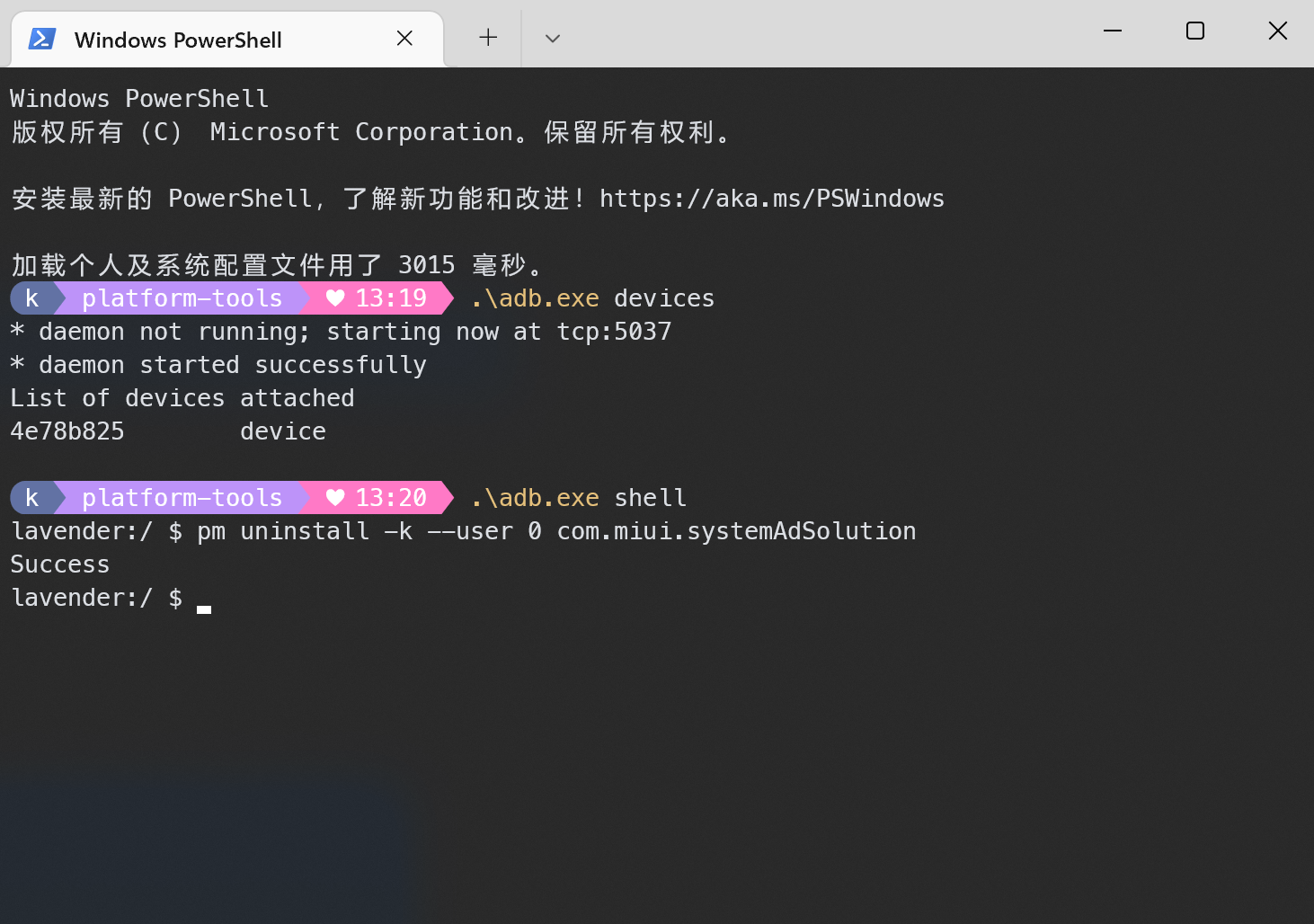Expand the new tab profile dropdown
The width and height of the screenshot is (1314, 924).
pyautogui.click(x=553, y=38)
